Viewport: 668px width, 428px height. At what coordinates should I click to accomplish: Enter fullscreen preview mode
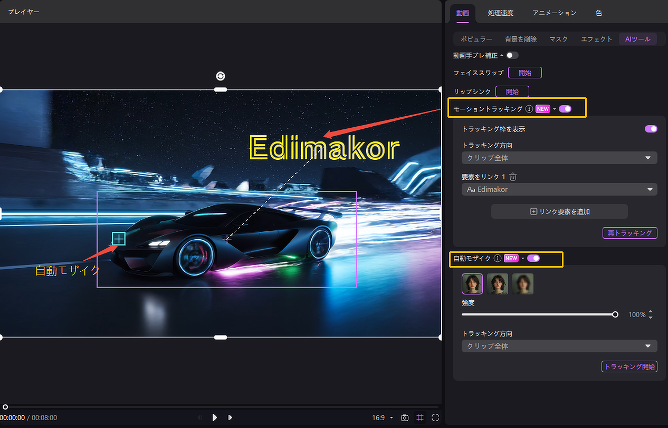tap(435, 417)
